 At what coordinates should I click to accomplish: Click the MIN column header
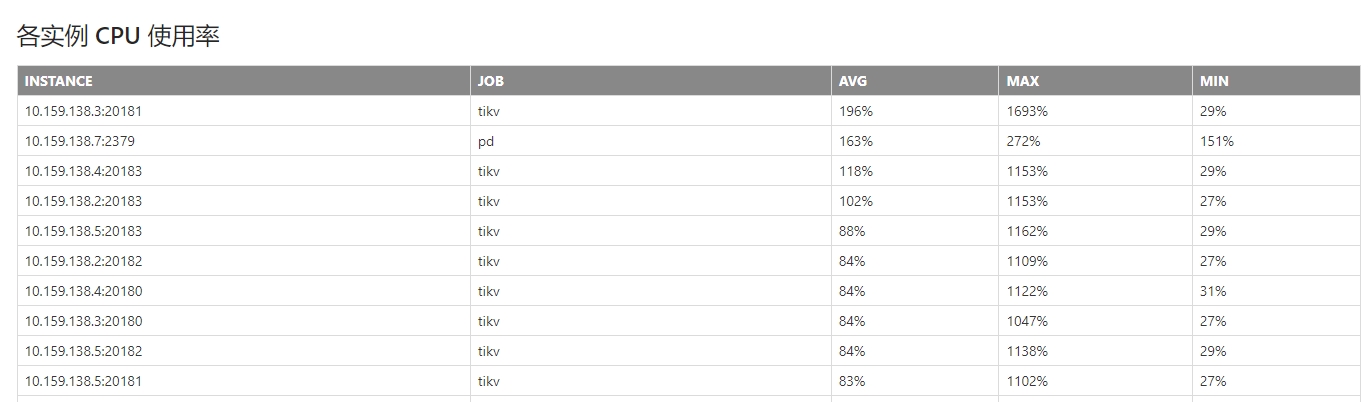pyautogui.click(x=1214, y=81)
